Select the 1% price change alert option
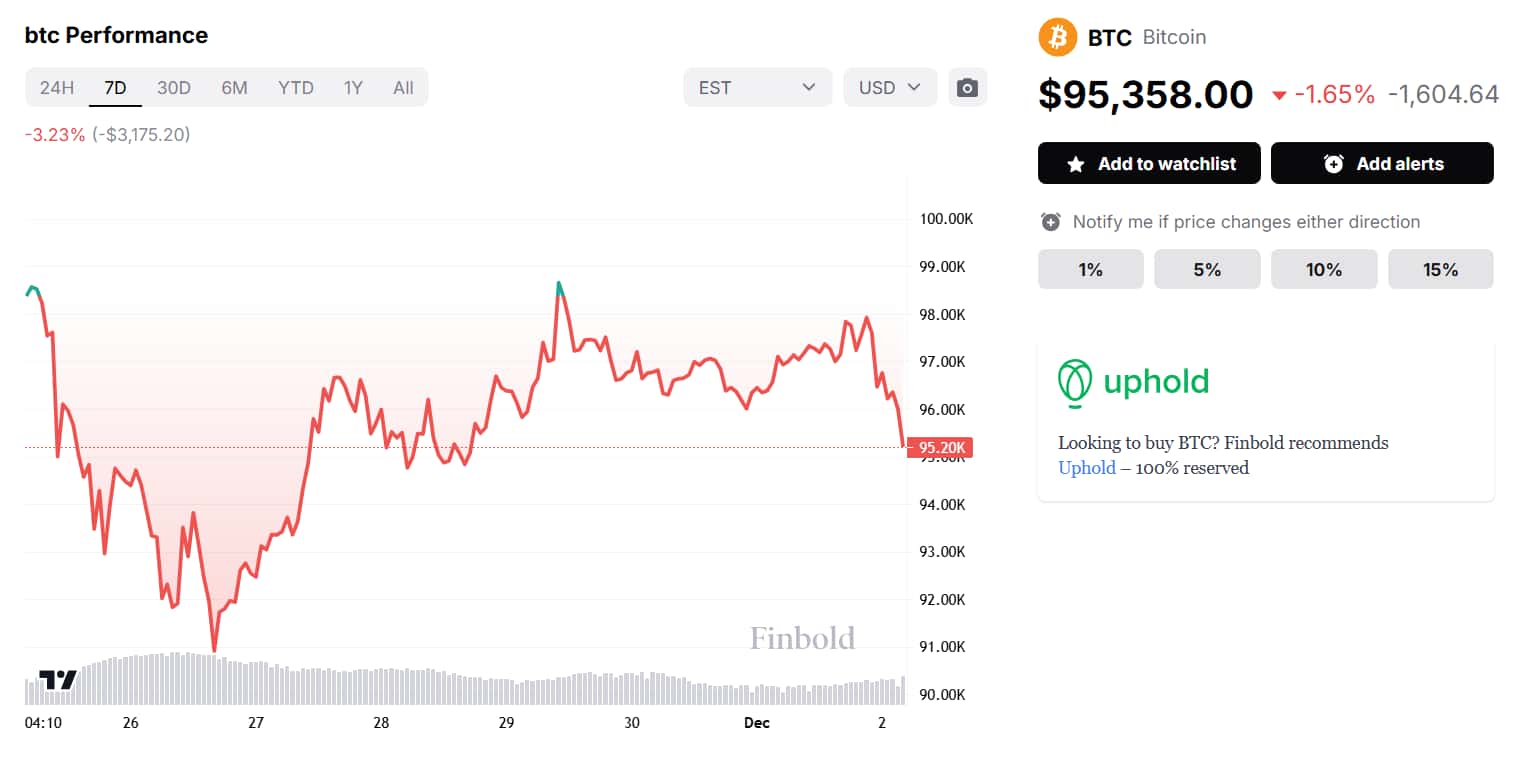Screen dimensions: 1538x757 click(1090, 269)
